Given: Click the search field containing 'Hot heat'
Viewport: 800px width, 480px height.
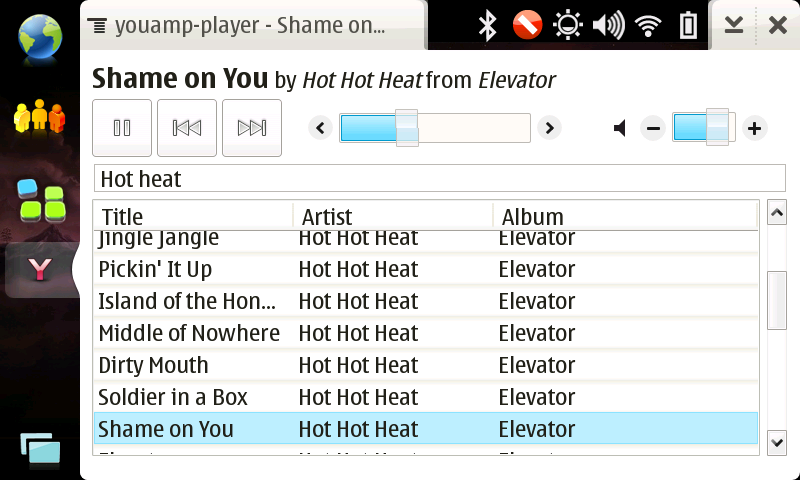Looking at the screenshot, I should pyautogui.click(x=439, y=179).
